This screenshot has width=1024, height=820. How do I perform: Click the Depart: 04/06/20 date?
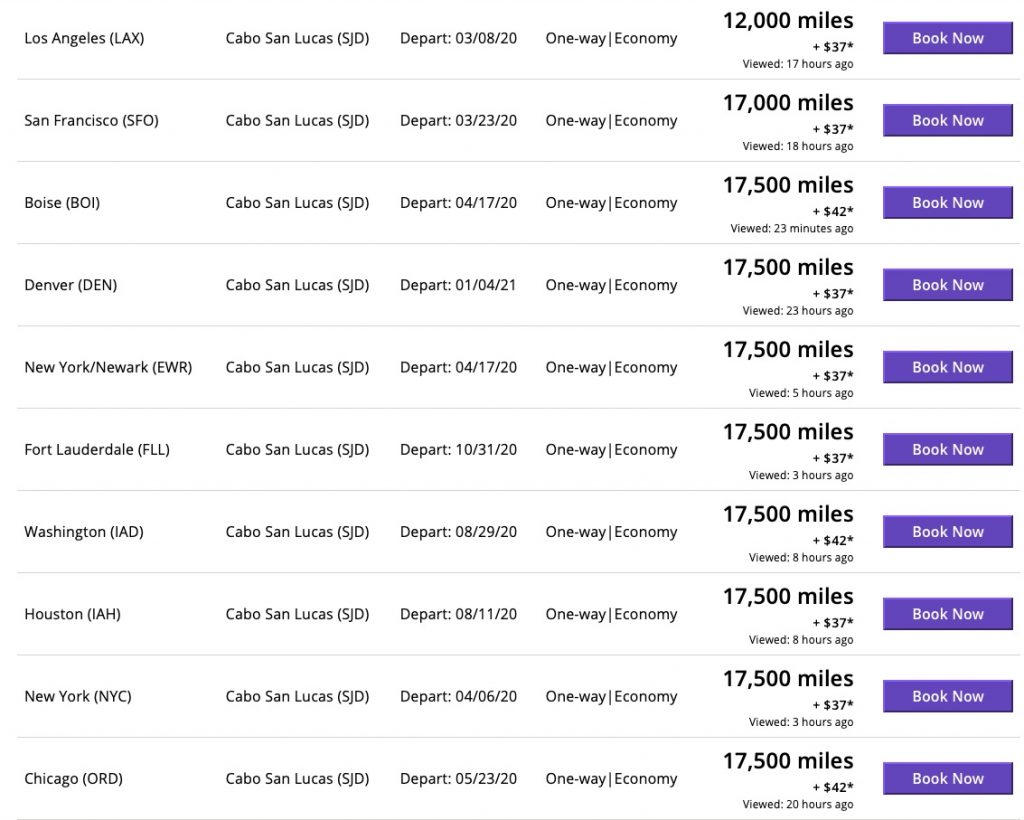[x=458, y=697]
